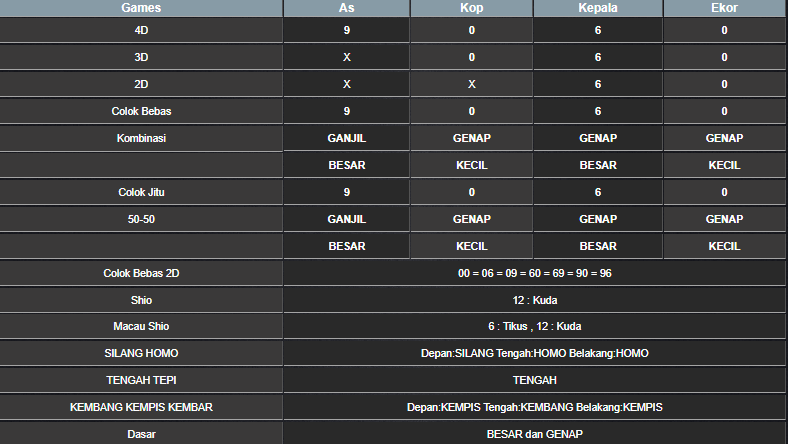
Task: Click Kepala value 6 in Colok Bebas row
Action: 598,111
